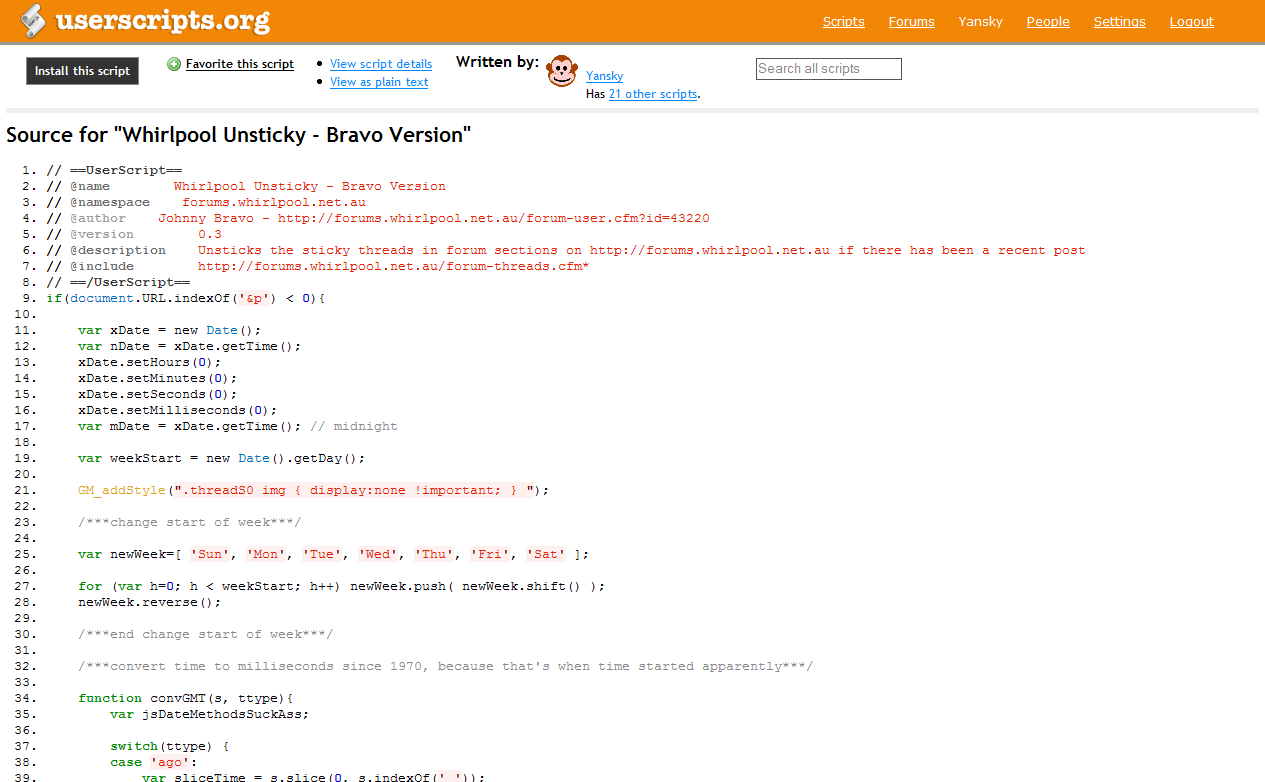The width and height of the screenshot is (1265, 782).
Task: Click the '// ==/UserScript==' line 8
Action: pyautogui.click(x=118, y=282)
